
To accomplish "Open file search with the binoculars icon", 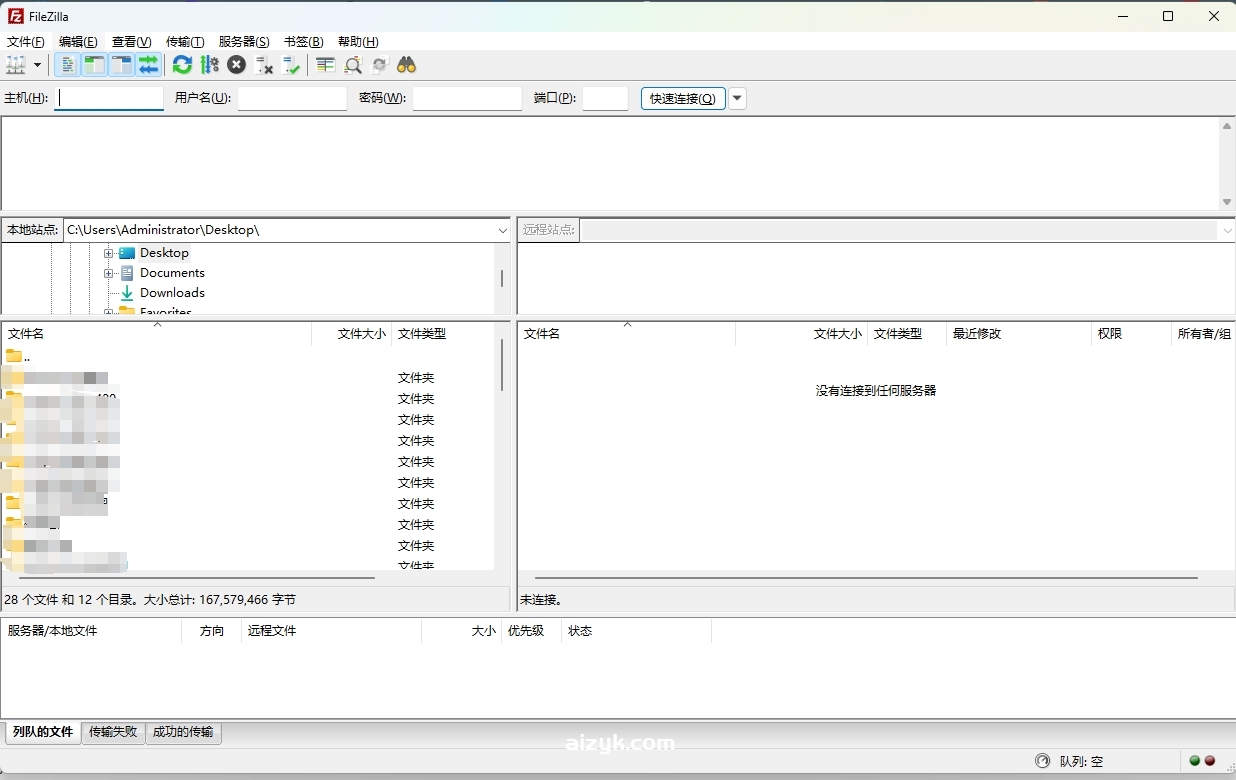I will (x=406, y=65).
